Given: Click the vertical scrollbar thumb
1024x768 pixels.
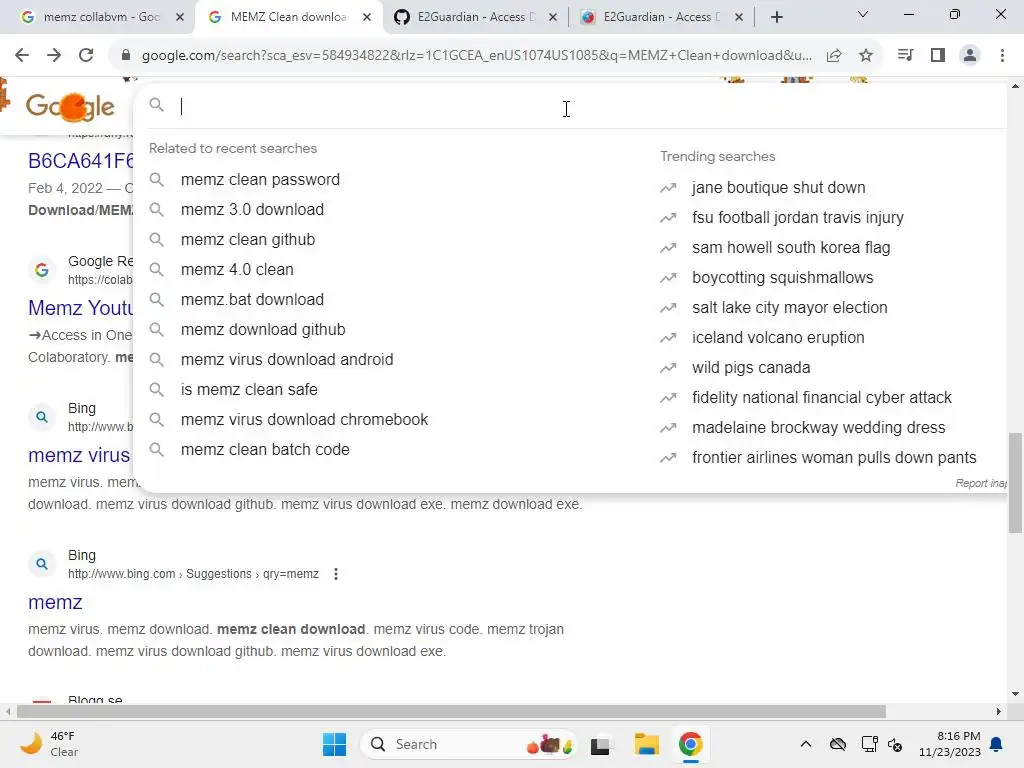Looking at the screenshot, I should [x=1016, y=483].
